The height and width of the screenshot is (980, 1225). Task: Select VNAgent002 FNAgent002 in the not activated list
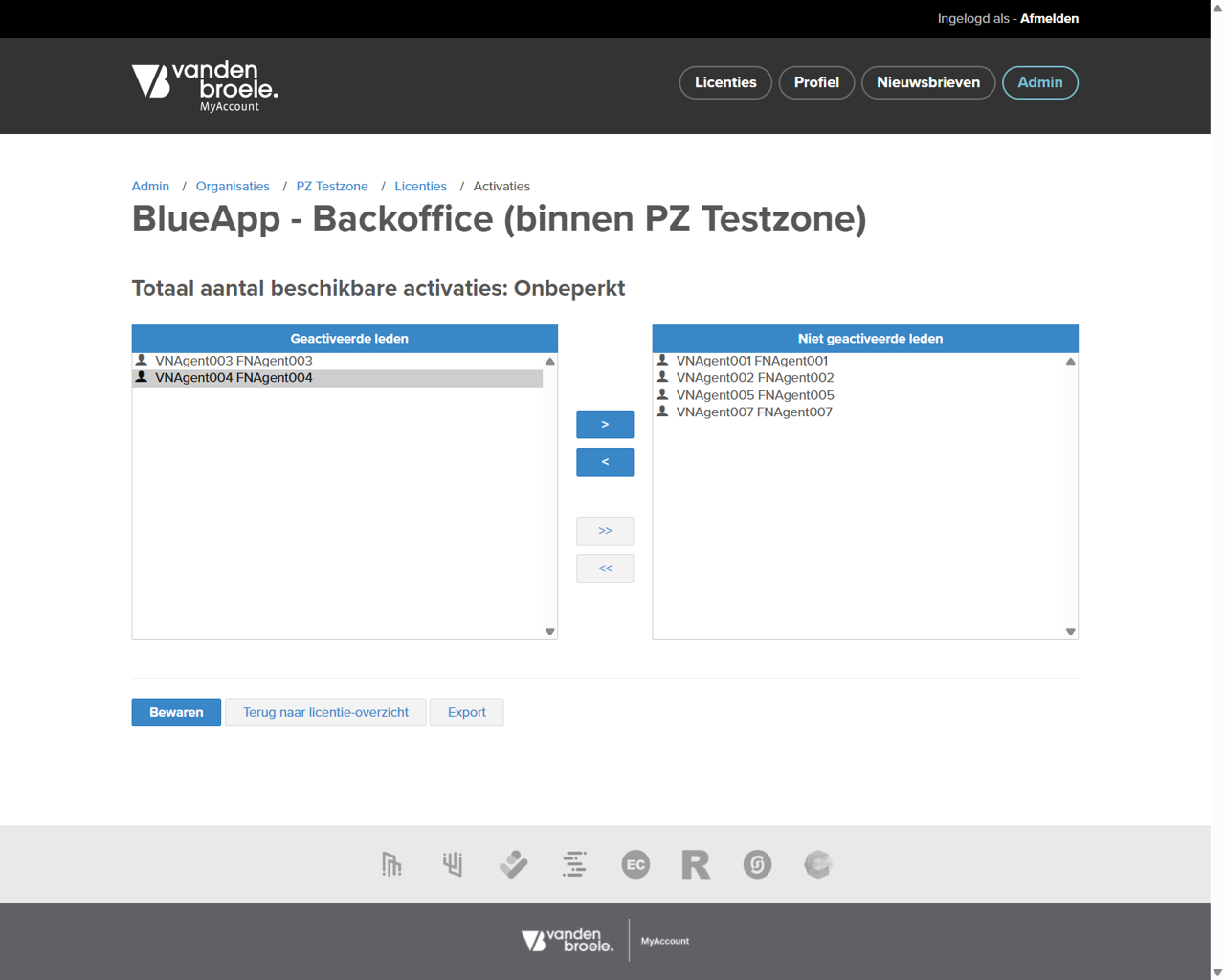858,378
